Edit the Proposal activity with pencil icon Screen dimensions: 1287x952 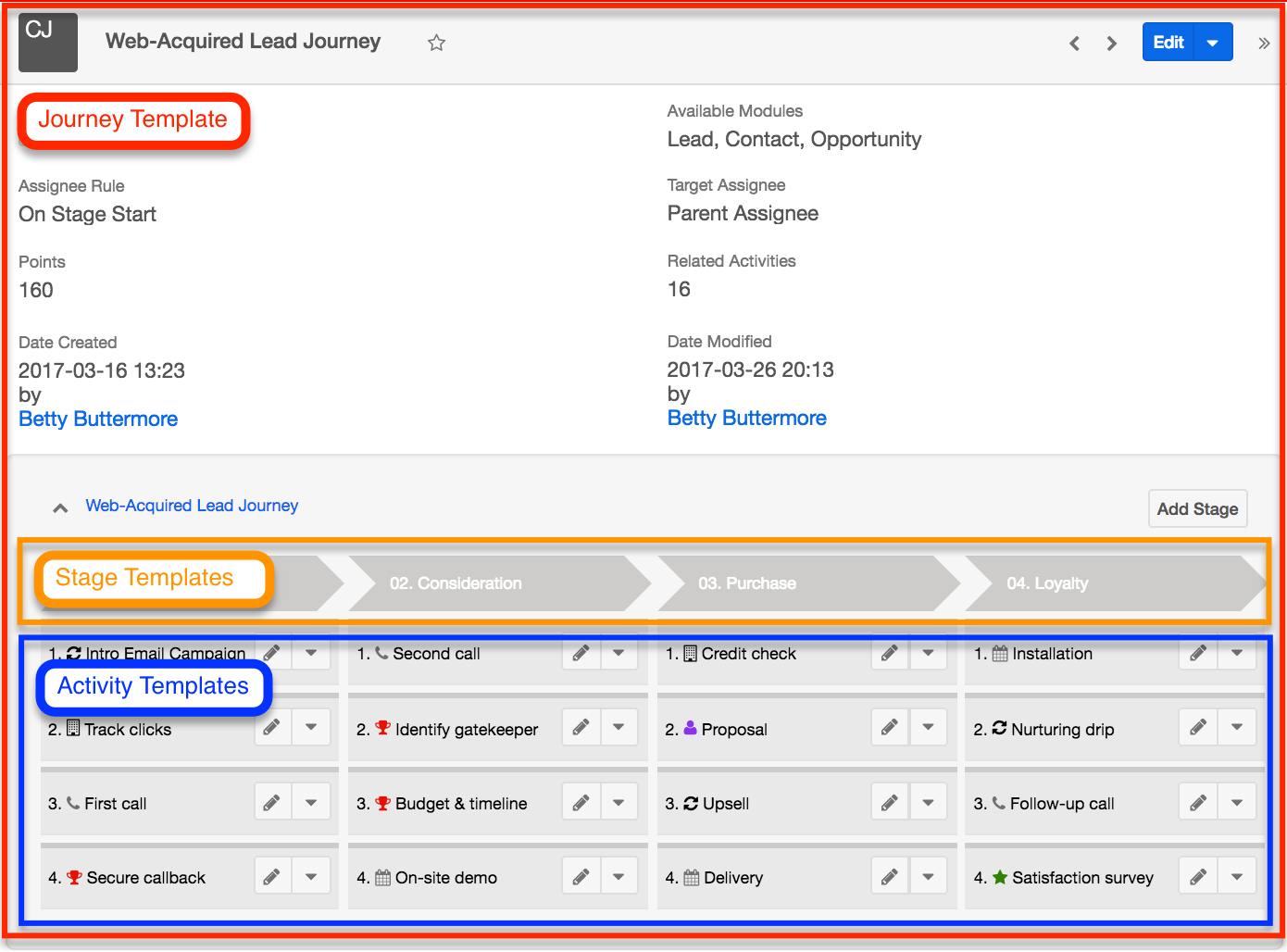(x=889, y=728)
